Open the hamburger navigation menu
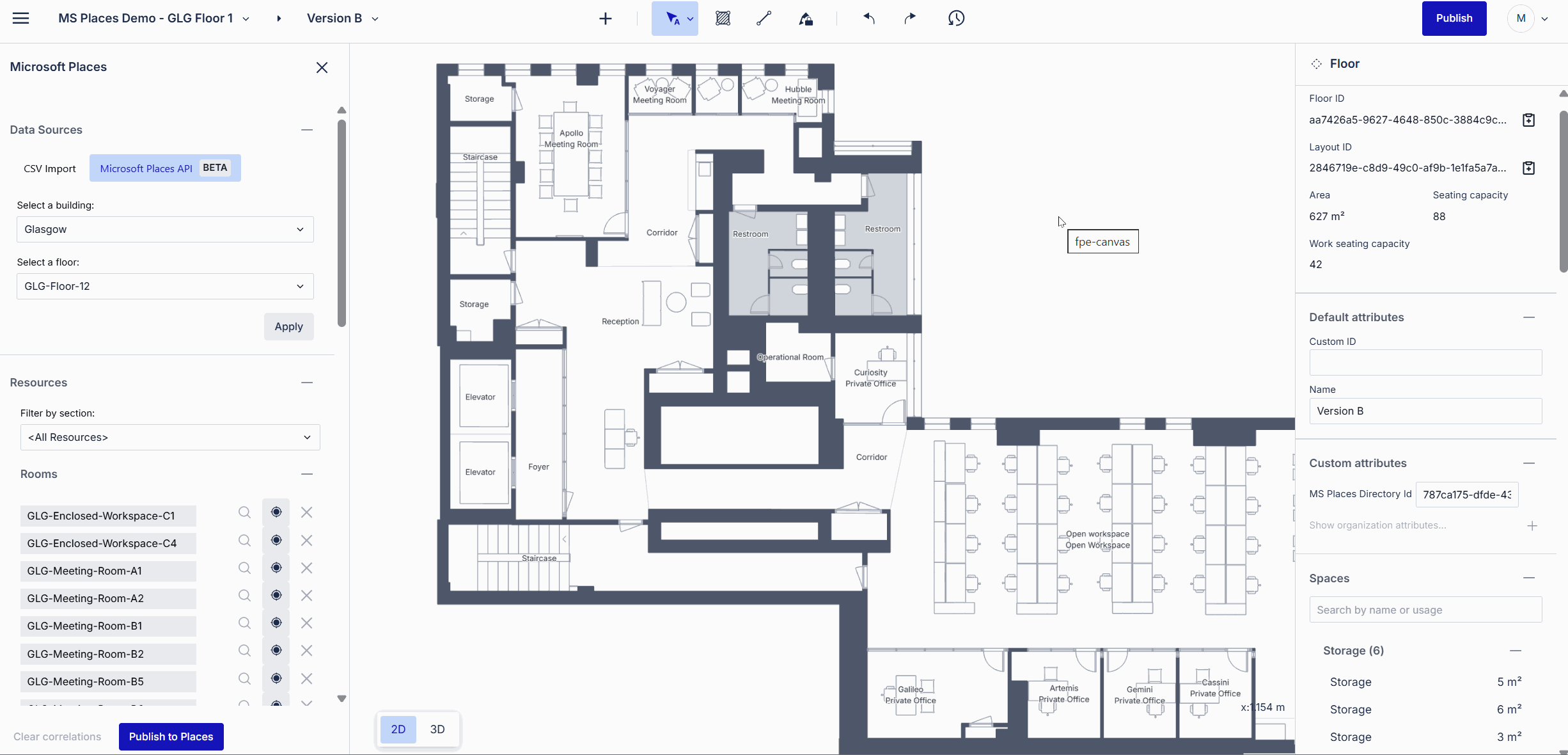Viewport: 1568px width, 755px height. click(x=20, y=18)
